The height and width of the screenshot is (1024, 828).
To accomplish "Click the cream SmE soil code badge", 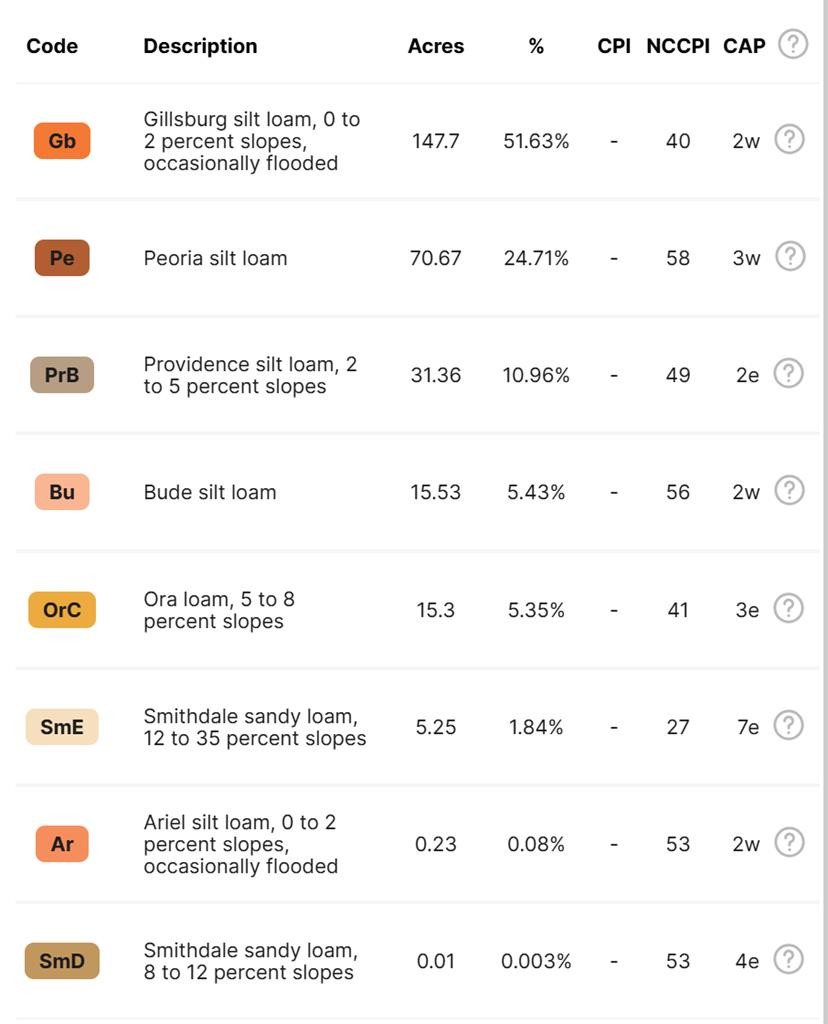I will [62, 727].
